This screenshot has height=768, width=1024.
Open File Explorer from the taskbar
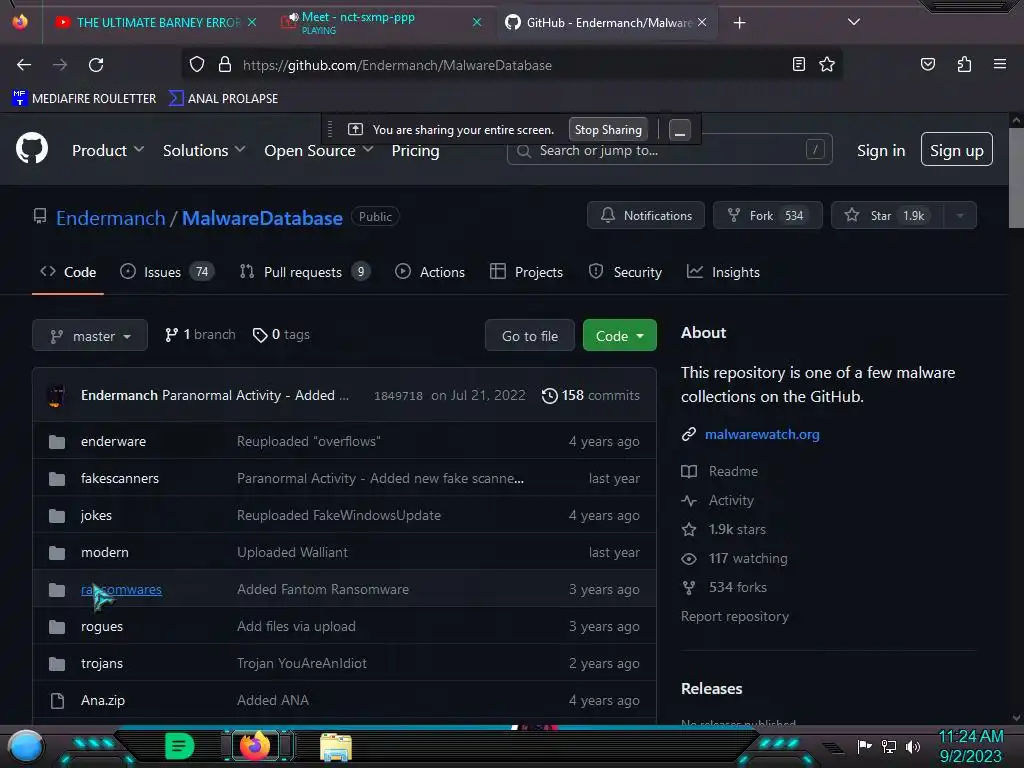(x=336, y=747)
